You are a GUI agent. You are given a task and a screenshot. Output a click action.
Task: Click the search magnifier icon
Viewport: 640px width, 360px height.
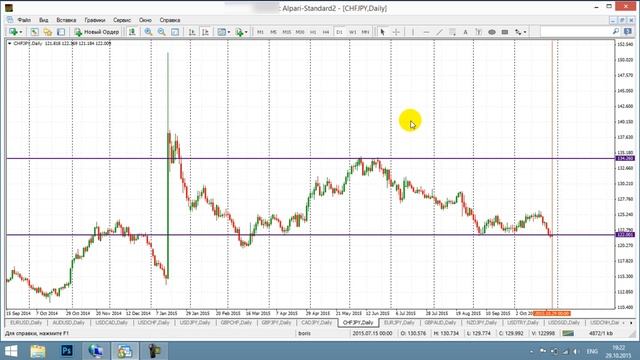pyautogui.click(x=616, y=32)
